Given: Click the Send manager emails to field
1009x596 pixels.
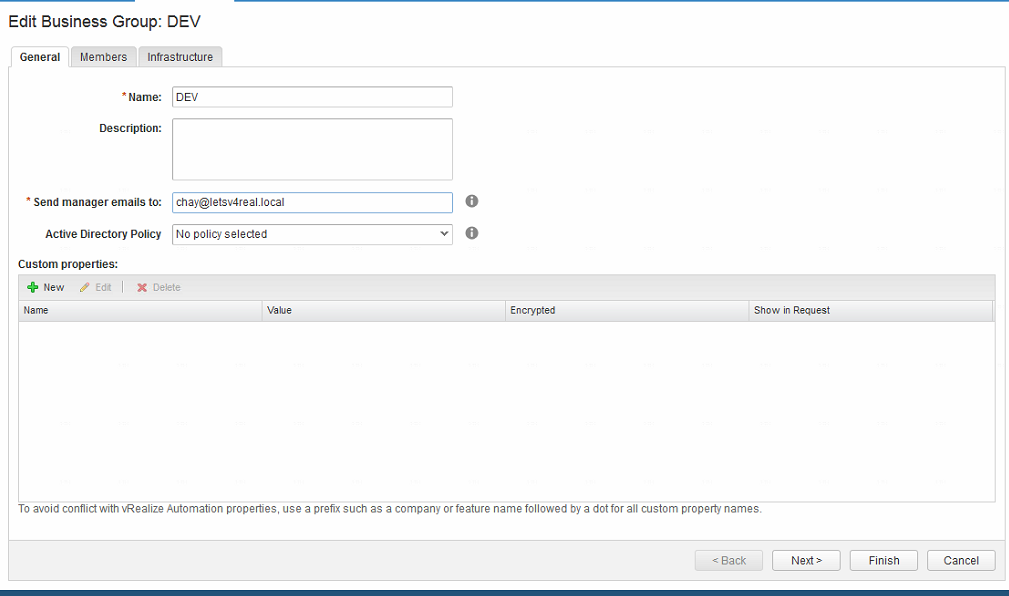Looking at the screenshot, I should pyautogui.click(x=312, y=202).
